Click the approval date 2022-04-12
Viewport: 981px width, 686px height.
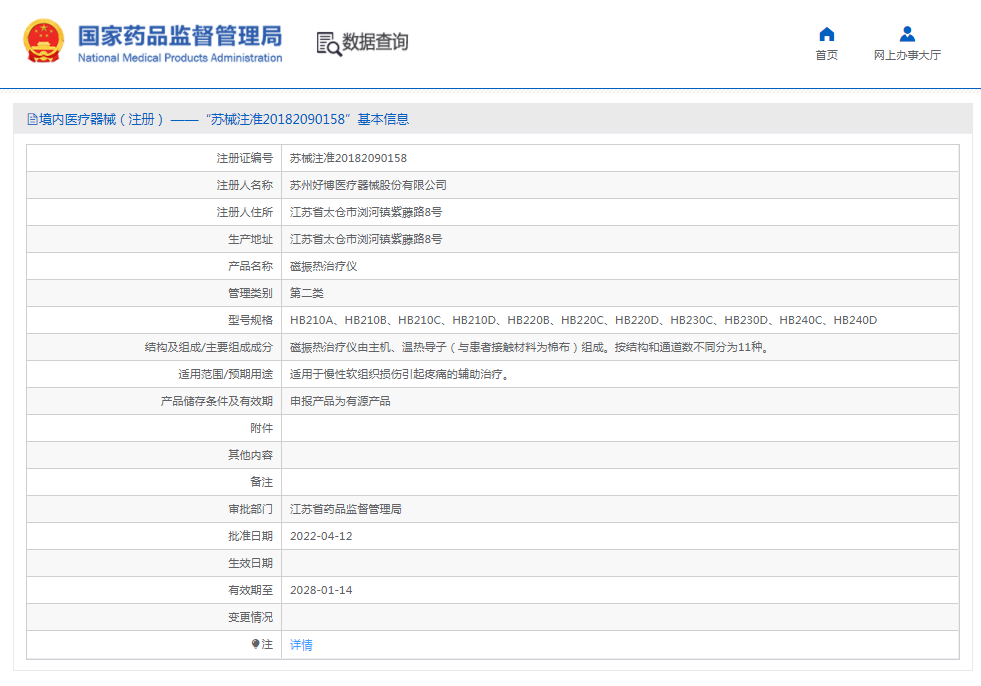(x=321, y=536)
